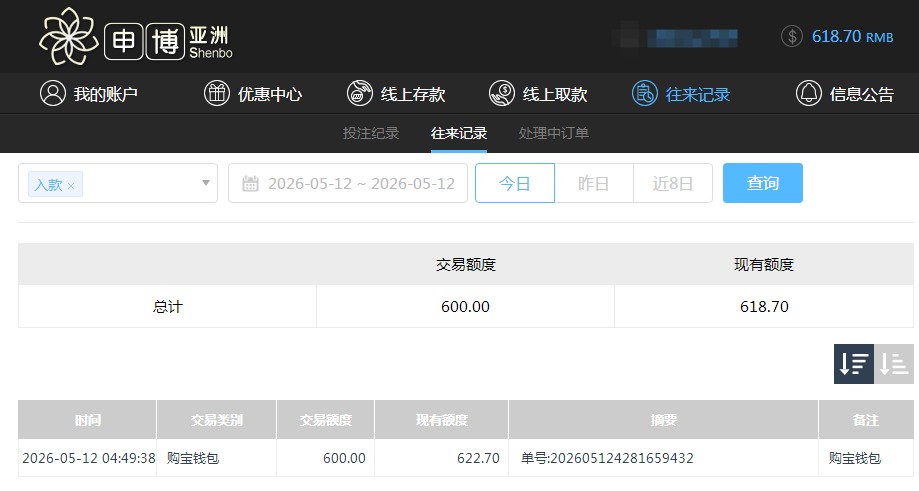
Task: Click 现有额度 summary header
Action: tap(764, 265)
